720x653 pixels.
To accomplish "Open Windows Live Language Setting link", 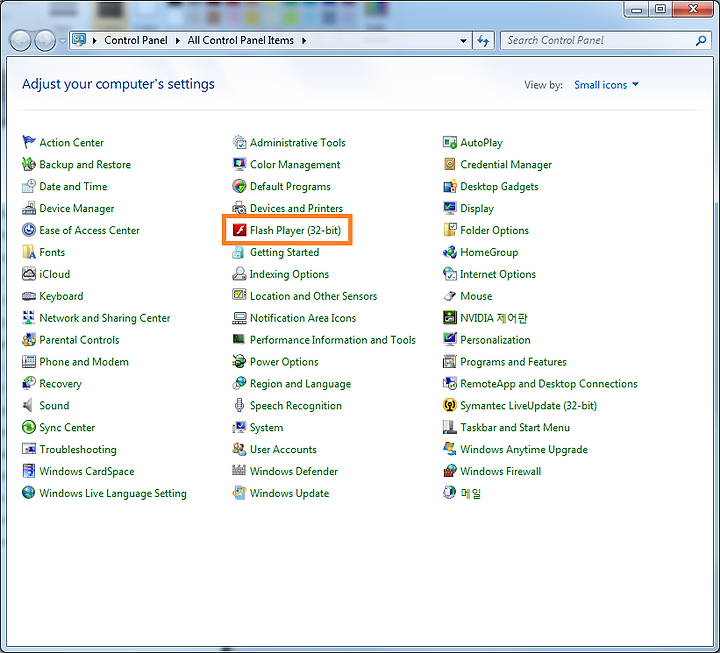I will coord(113,493).
